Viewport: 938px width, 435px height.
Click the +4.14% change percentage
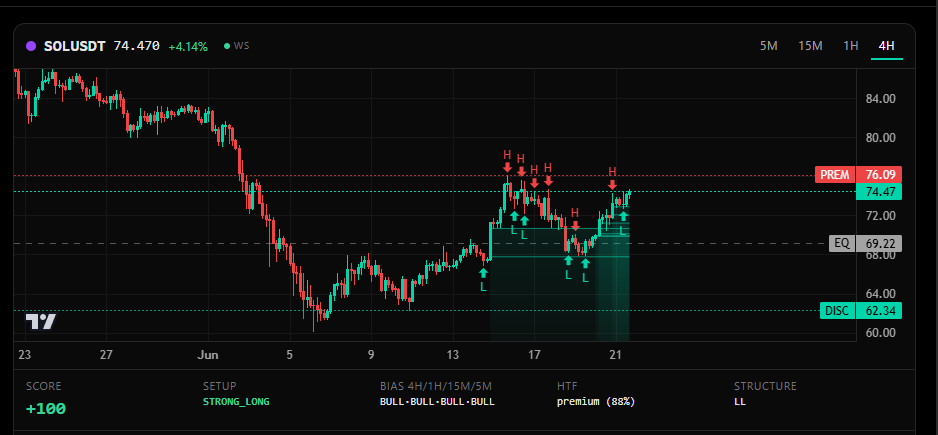188,47
